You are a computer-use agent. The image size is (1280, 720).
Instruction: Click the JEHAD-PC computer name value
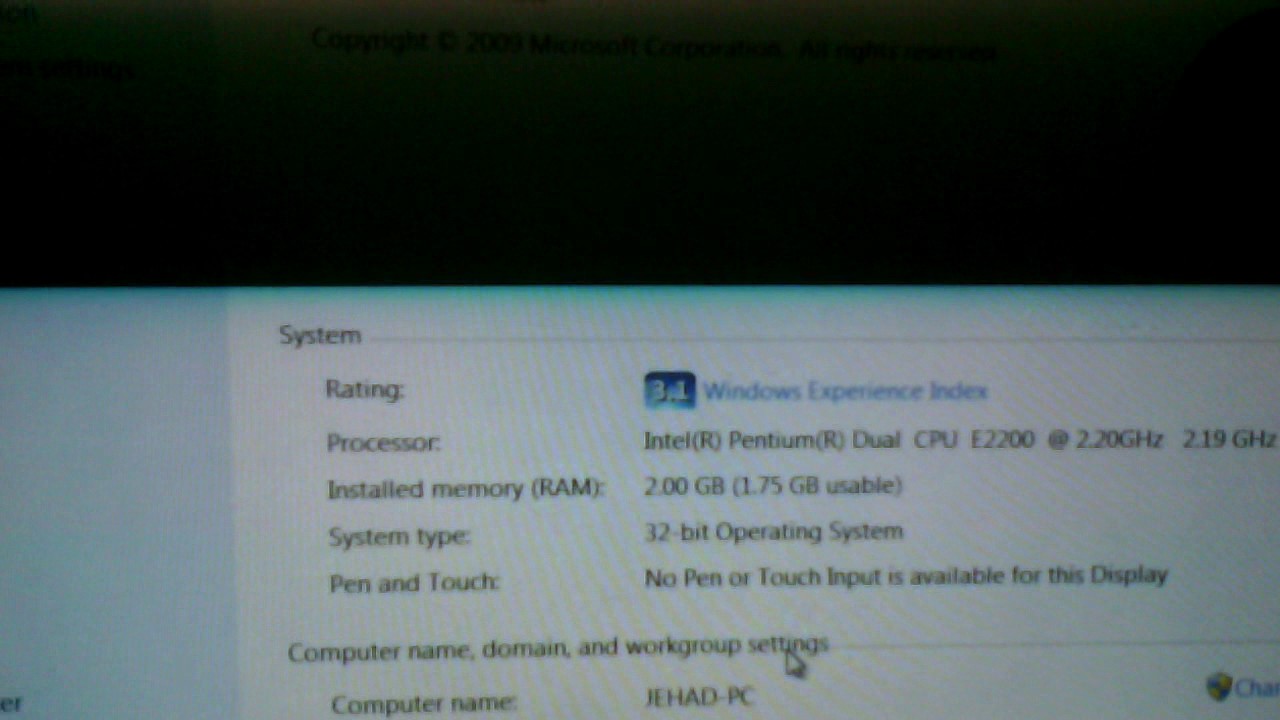(699, 697)
